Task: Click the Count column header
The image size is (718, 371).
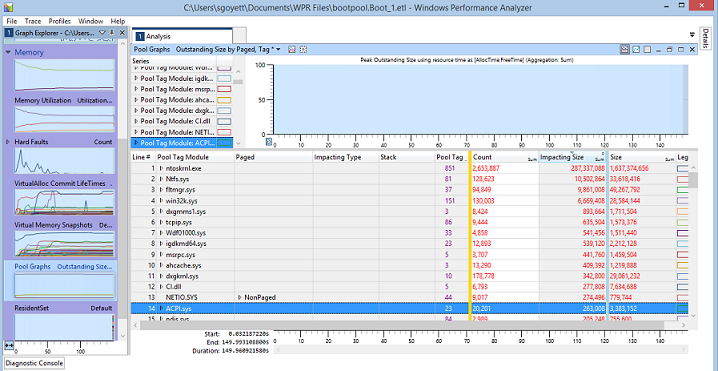Action: pyautogui.click(x=505, y=157)
